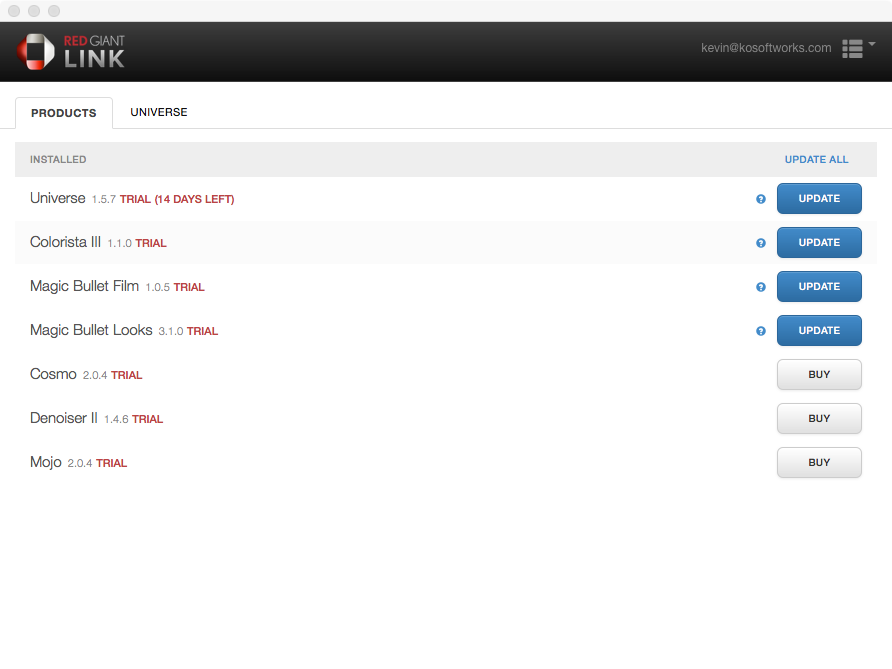Click the Red Giant Link logo
Image resolution: width=892 pixels, height=669 pixels.
pyautogui.click(x=71, y=52)
